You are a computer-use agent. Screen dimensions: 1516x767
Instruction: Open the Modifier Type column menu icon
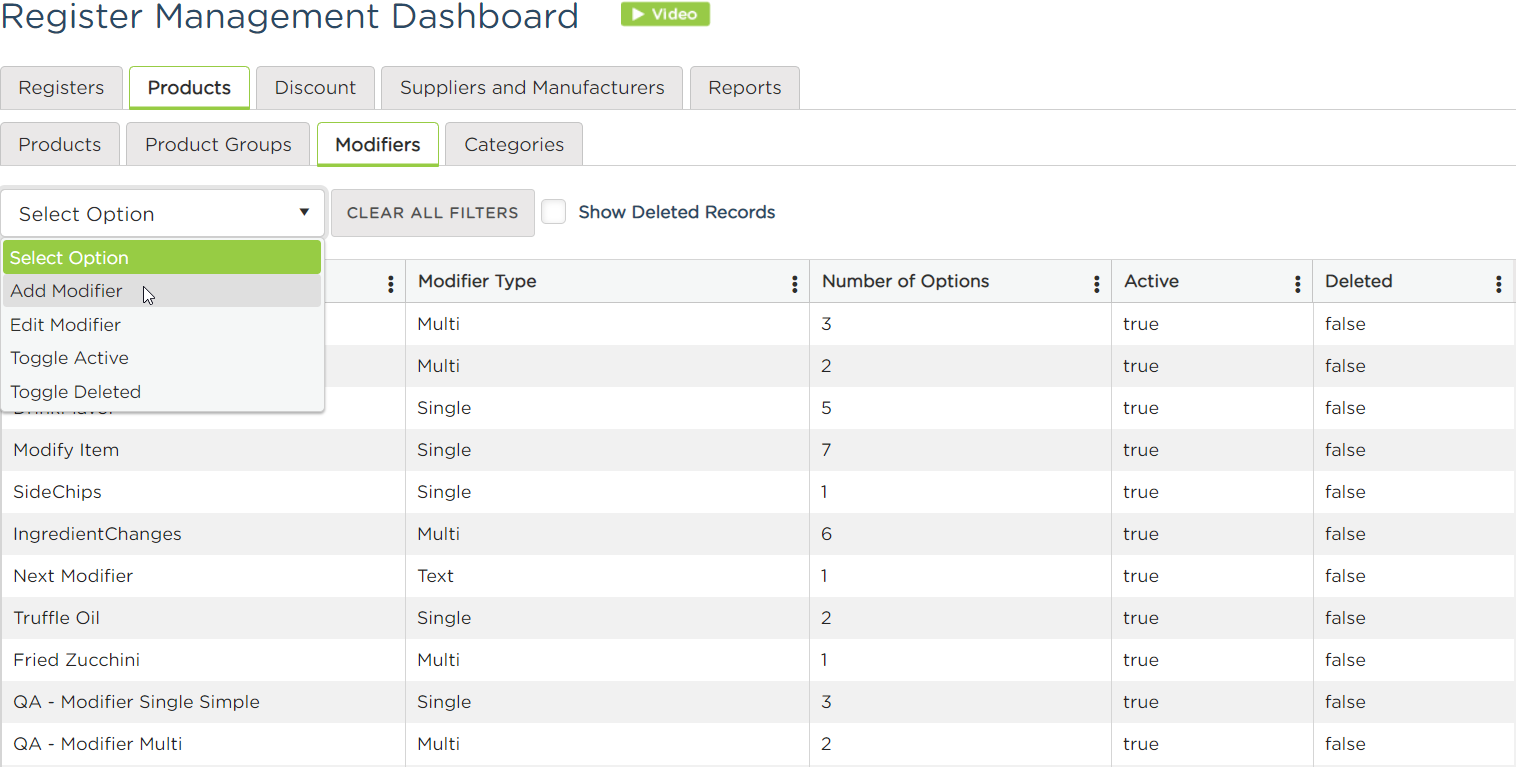pyautogui.click(x=794, y=284)
